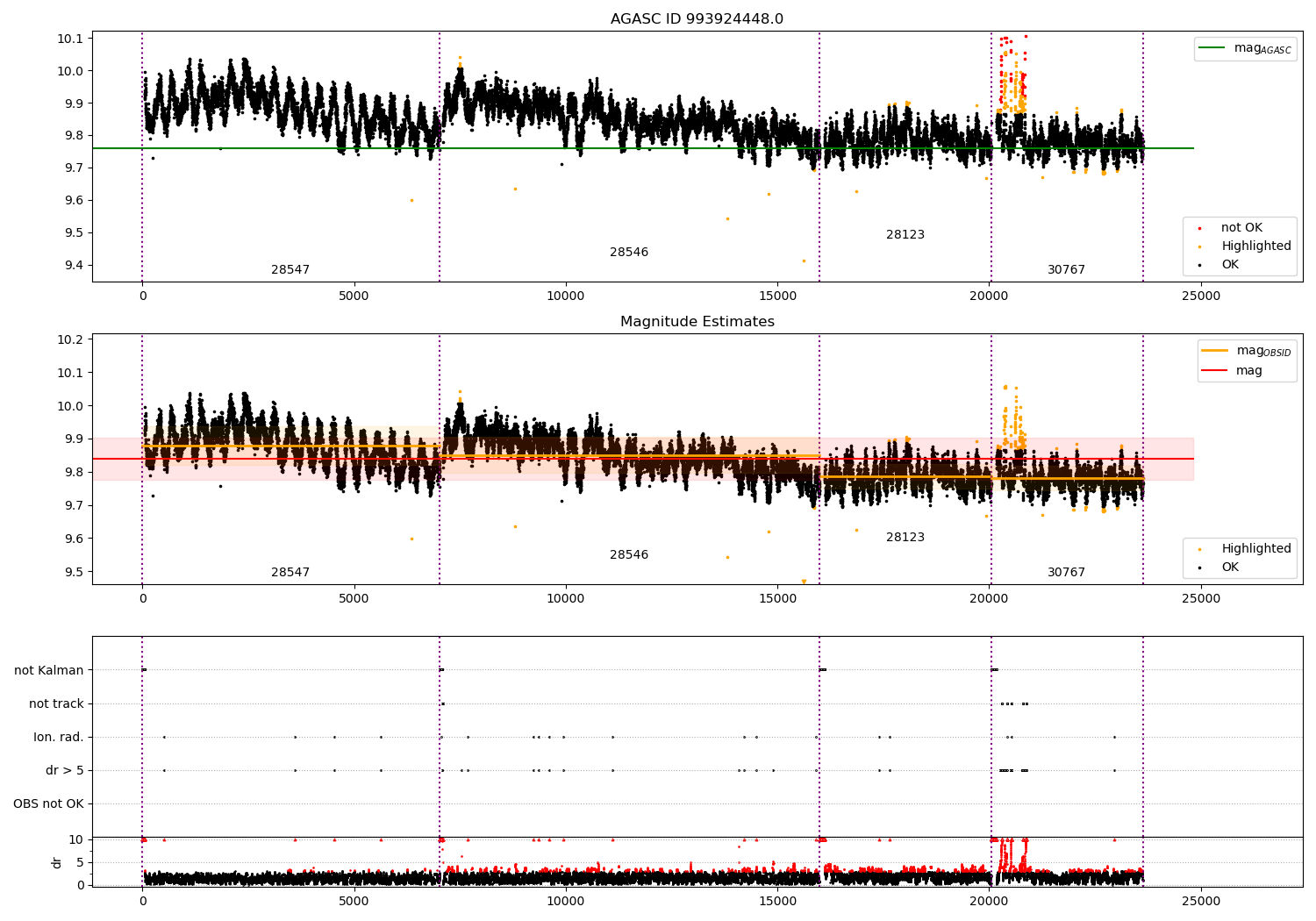Click obsid label 28547 in top plot
Viewport: 1316px width, 921px height.
290,270
